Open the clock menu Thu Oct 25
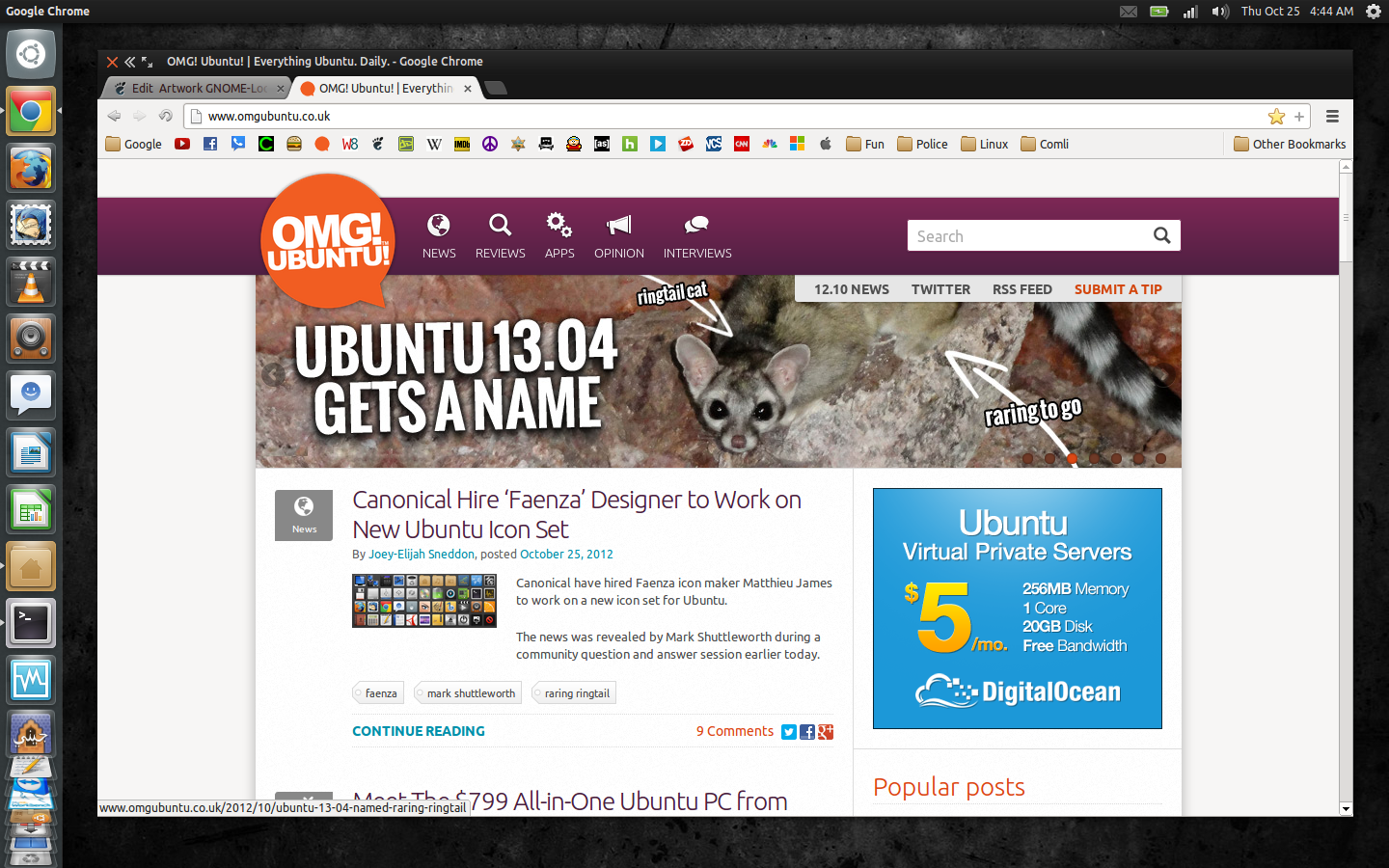 point(1297,12)
